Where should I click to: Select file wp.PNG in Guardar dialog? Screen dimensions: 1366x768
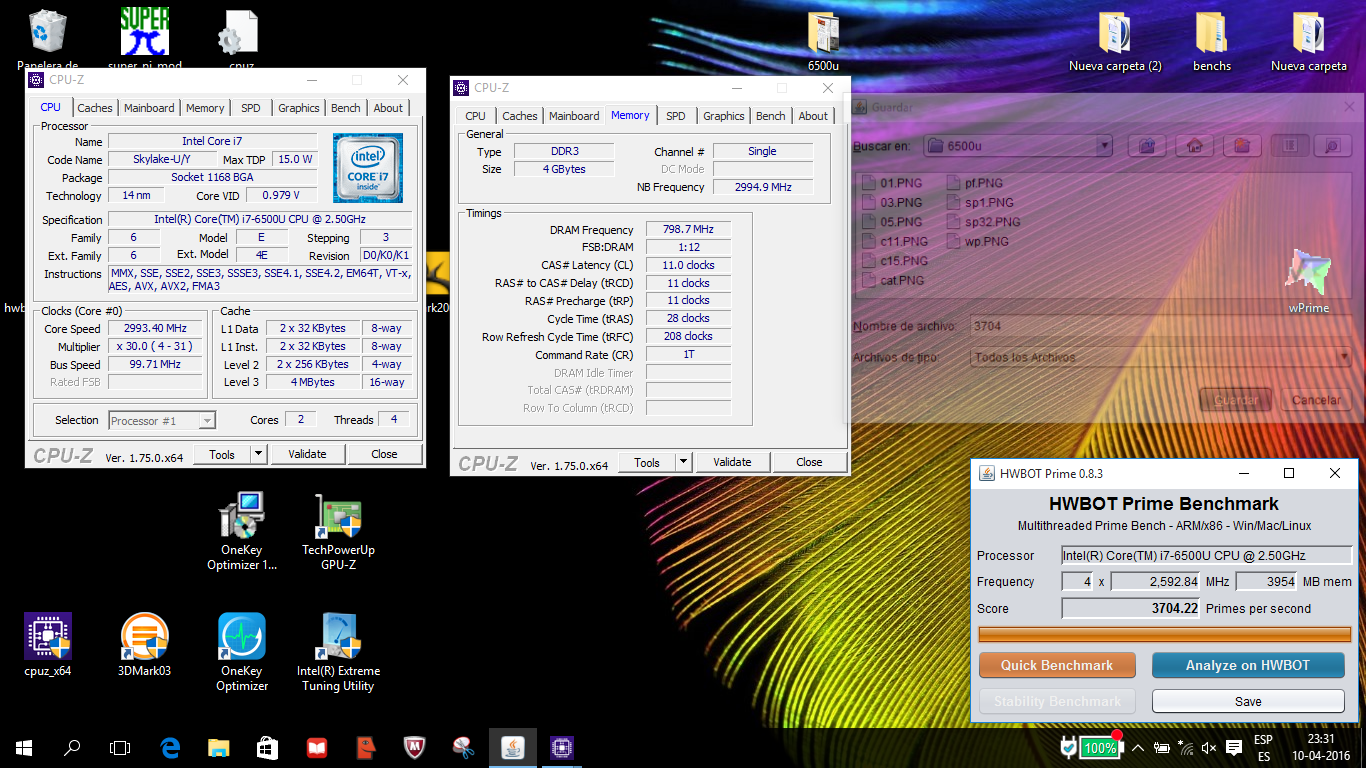tap(978, 241)
